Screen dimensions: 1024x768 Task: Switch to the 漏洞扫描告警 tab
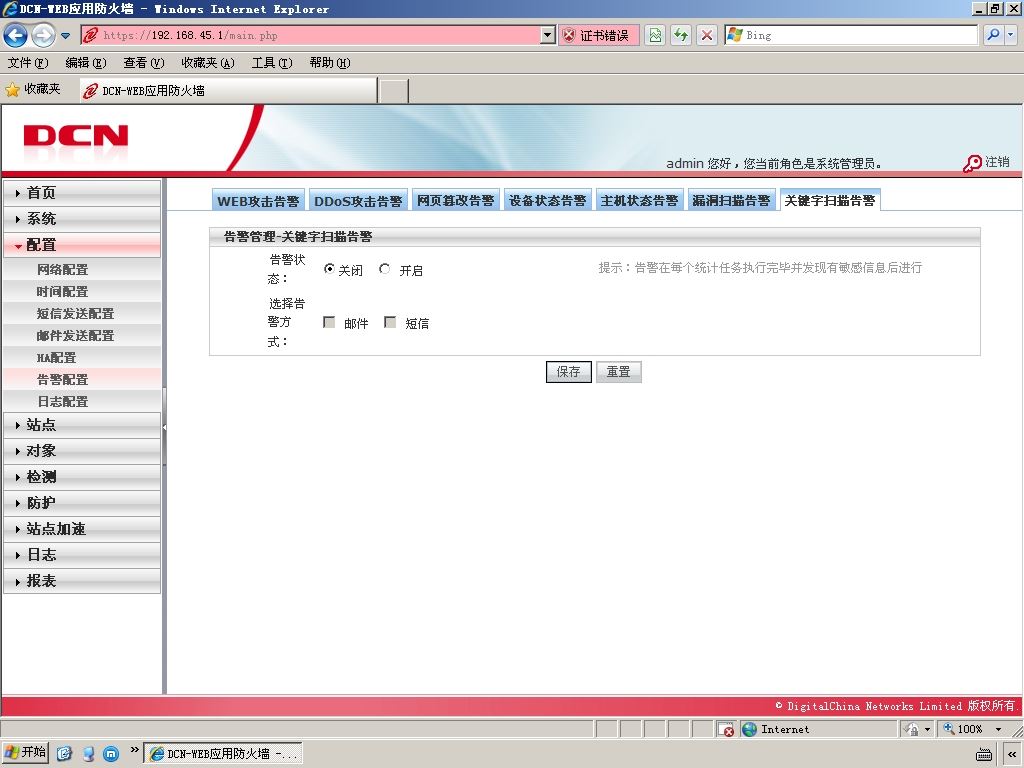point(731,200)
